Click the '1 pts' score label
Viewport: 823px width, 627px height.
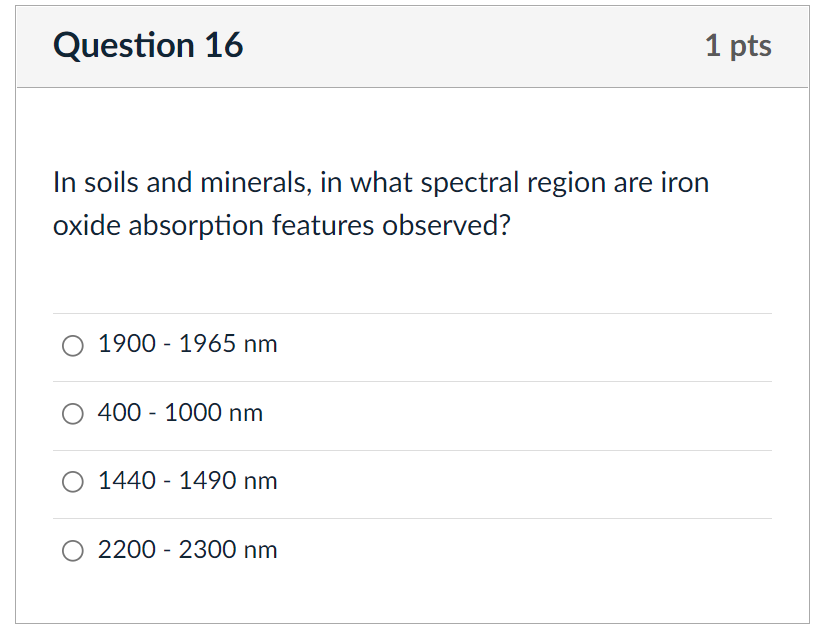tap(737, 46)
